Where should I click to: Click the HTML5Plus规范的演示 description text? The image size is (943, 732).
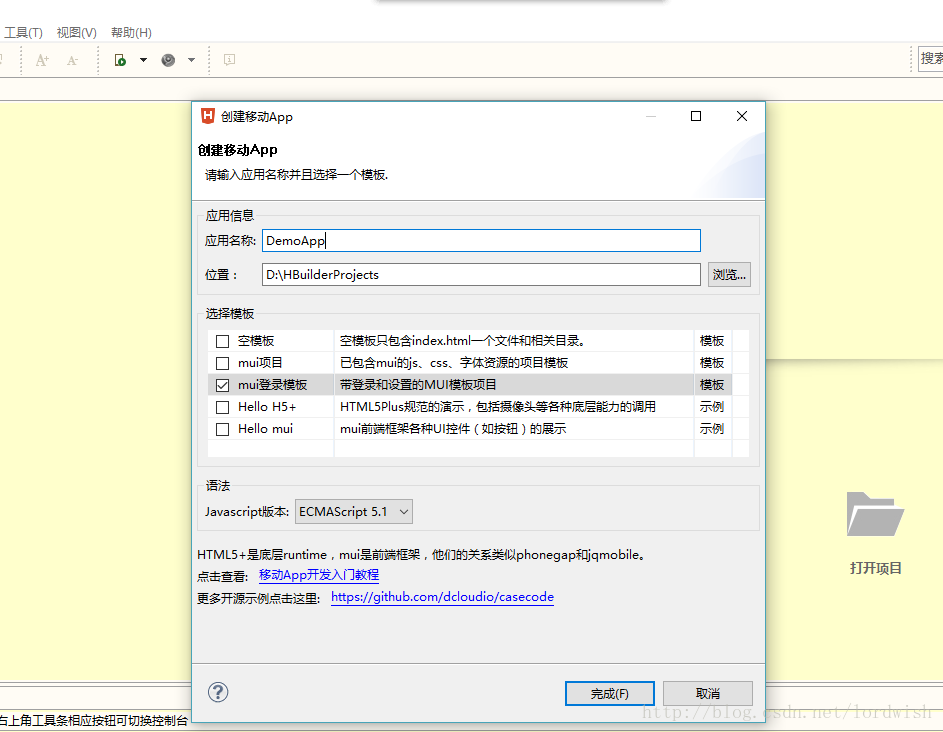497,407
